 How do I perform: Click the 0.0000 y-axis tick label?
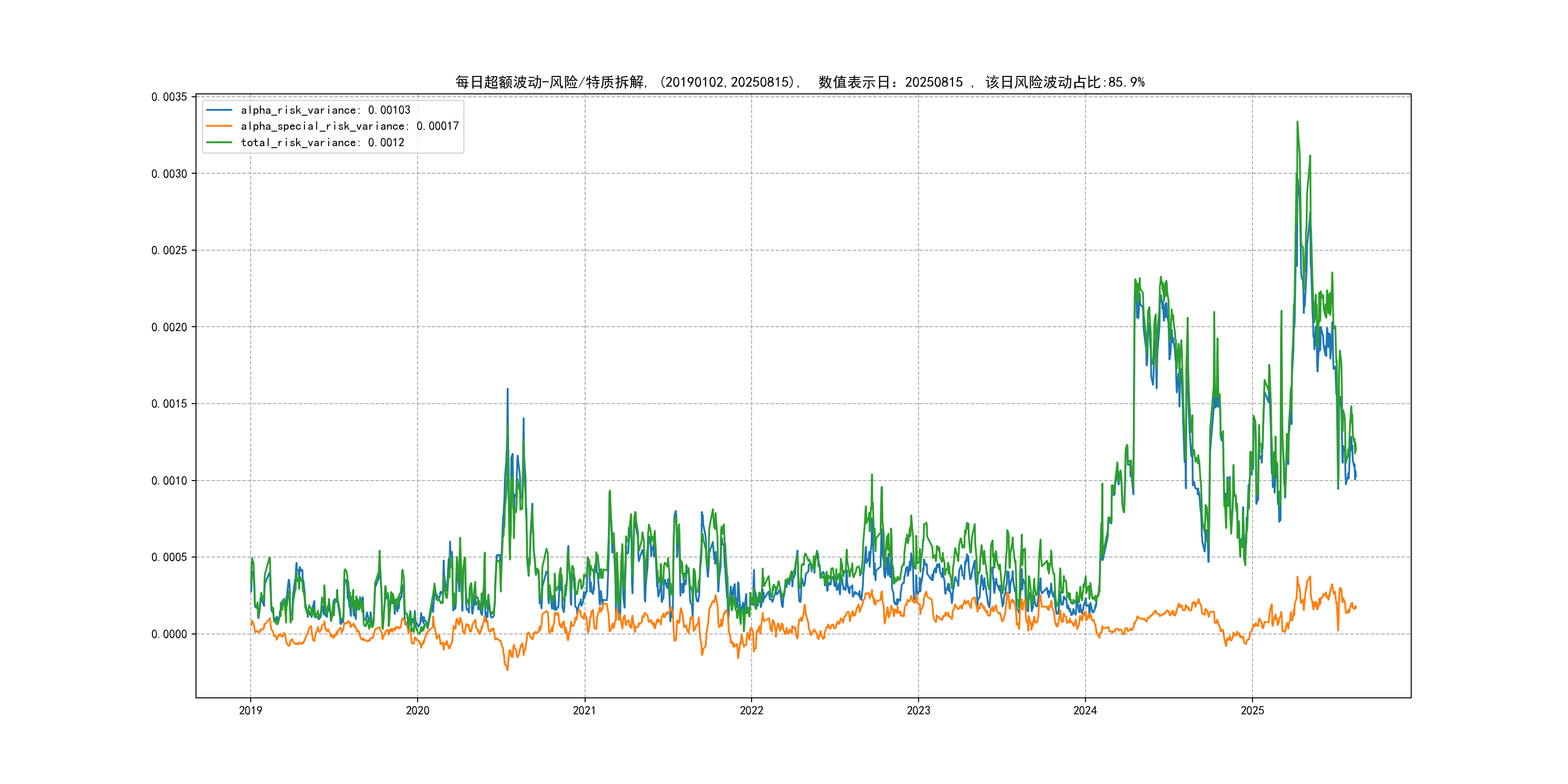169,633
